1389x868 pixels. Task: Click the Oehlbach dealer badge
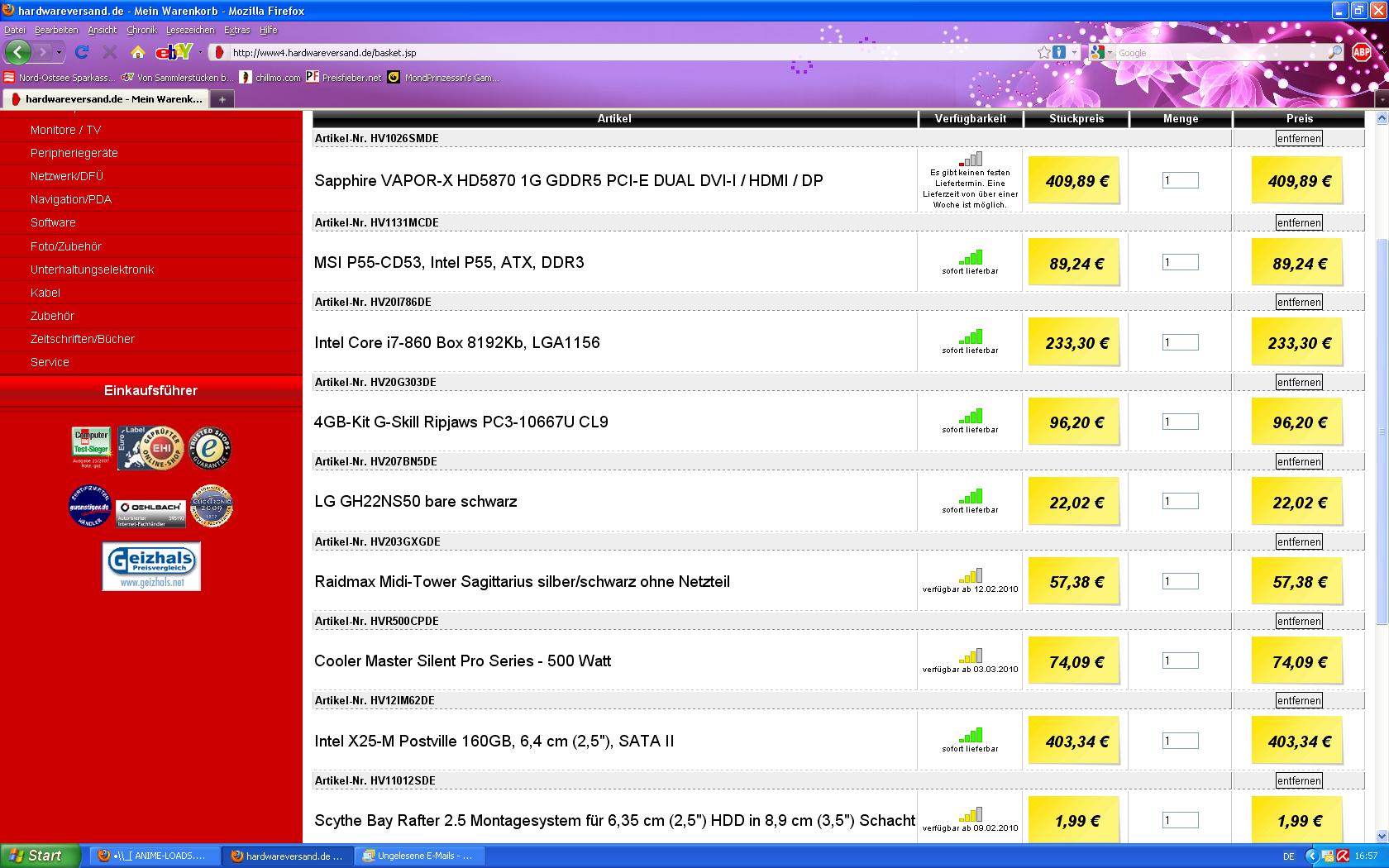[150, 513]
